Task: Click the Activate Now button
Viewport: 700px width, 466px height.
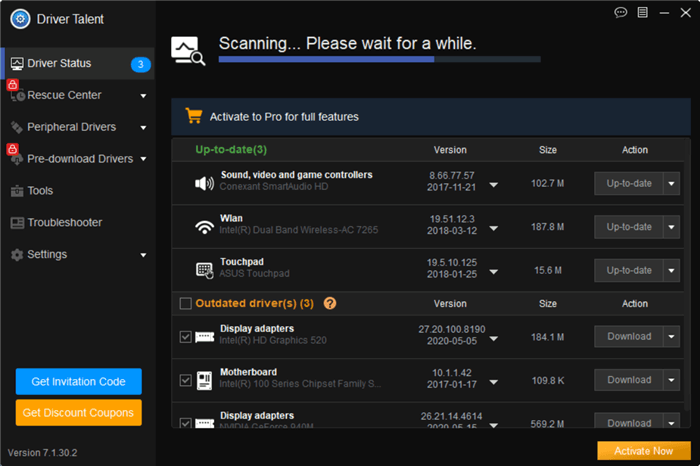Action: coord(644,451)
